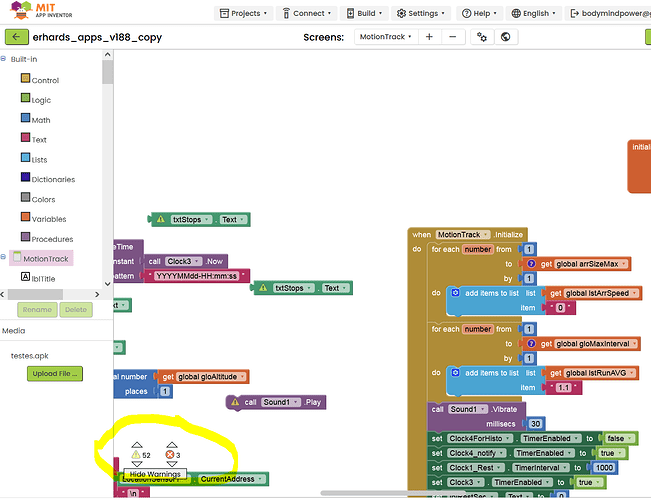Collapse the Built-in blocks tree
This screenshot has width=651, height=500.
pyautogui.click(x=5, y=60)
